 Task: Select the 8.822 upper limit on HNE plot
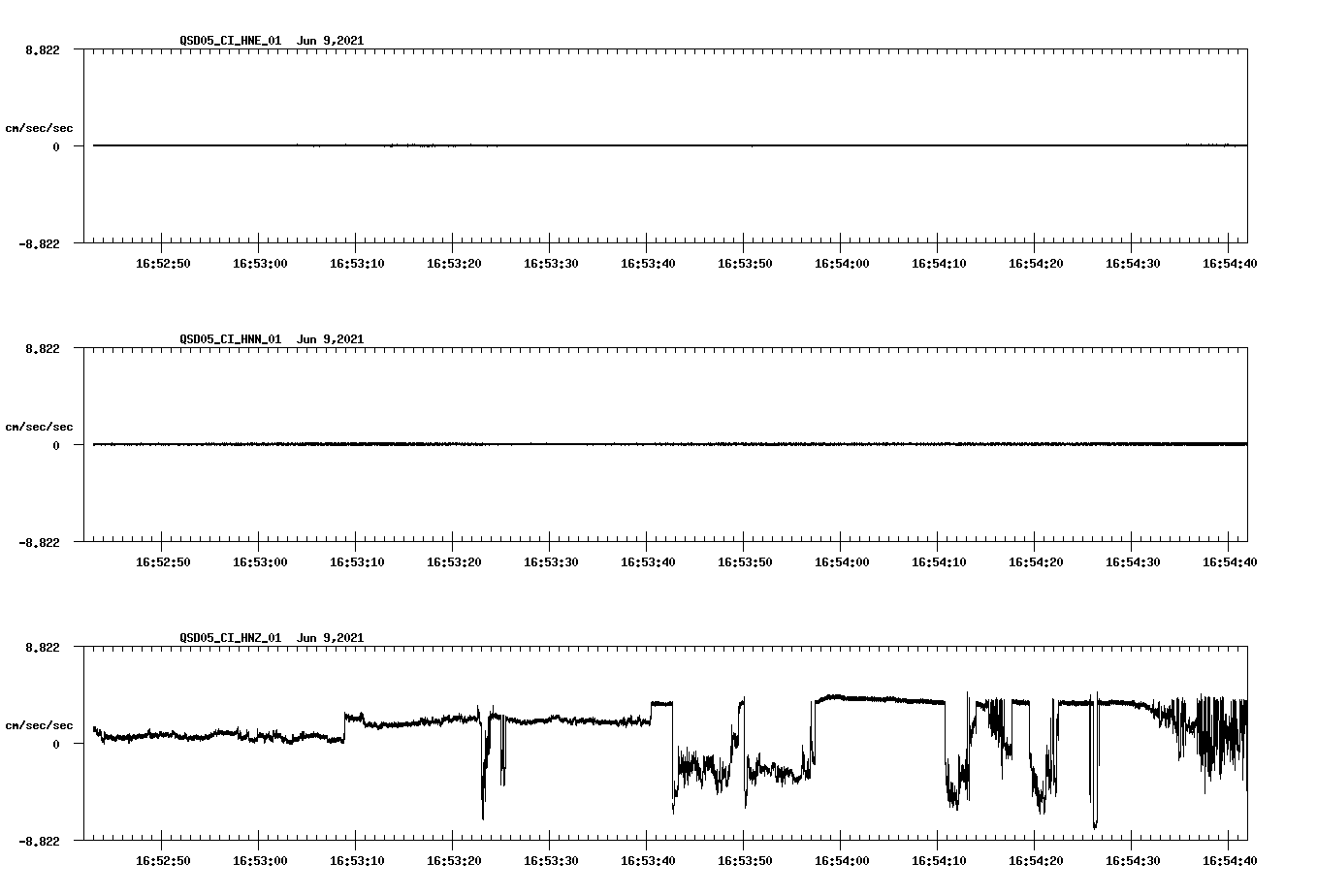(x=42, y=49)
